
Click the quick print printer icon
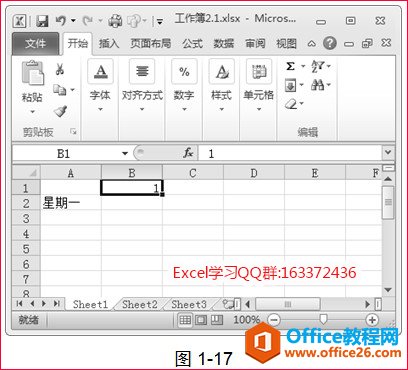coord(115,21)
